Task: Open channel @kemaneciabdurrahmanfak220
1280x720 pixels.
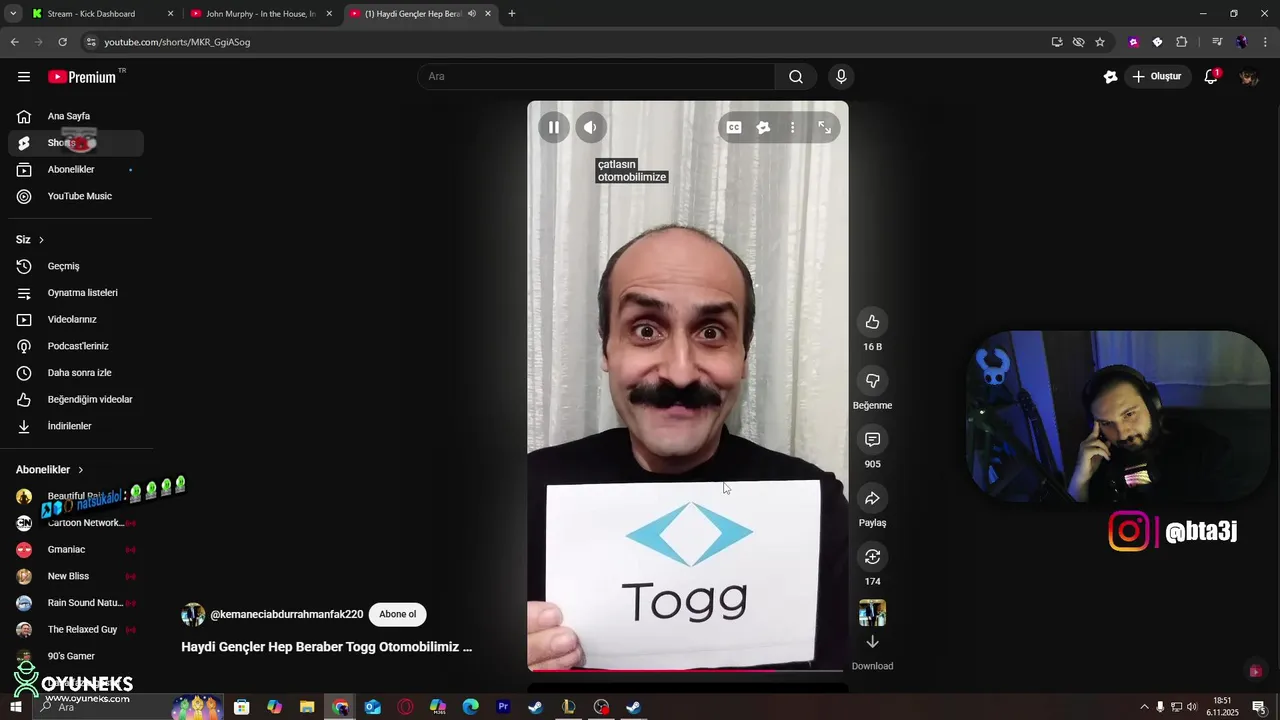Action: click(x=286, y=614)
